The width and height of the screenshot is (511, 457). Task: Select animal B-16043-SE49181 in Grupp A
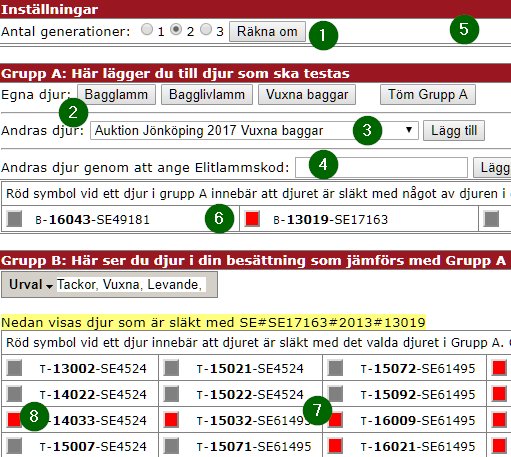pos(92,220)
